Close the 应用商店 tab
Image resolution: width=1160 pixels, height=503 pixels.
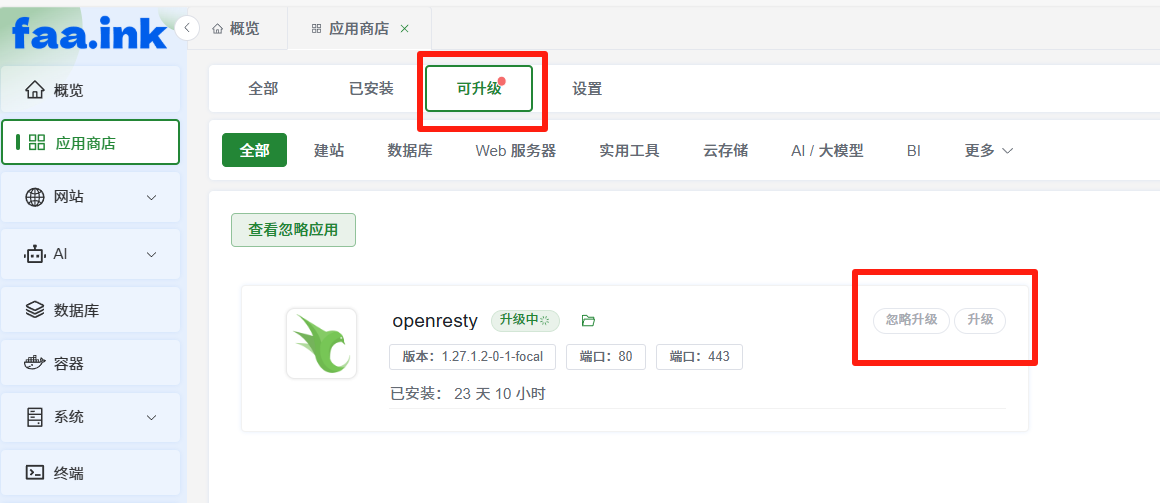404,29
